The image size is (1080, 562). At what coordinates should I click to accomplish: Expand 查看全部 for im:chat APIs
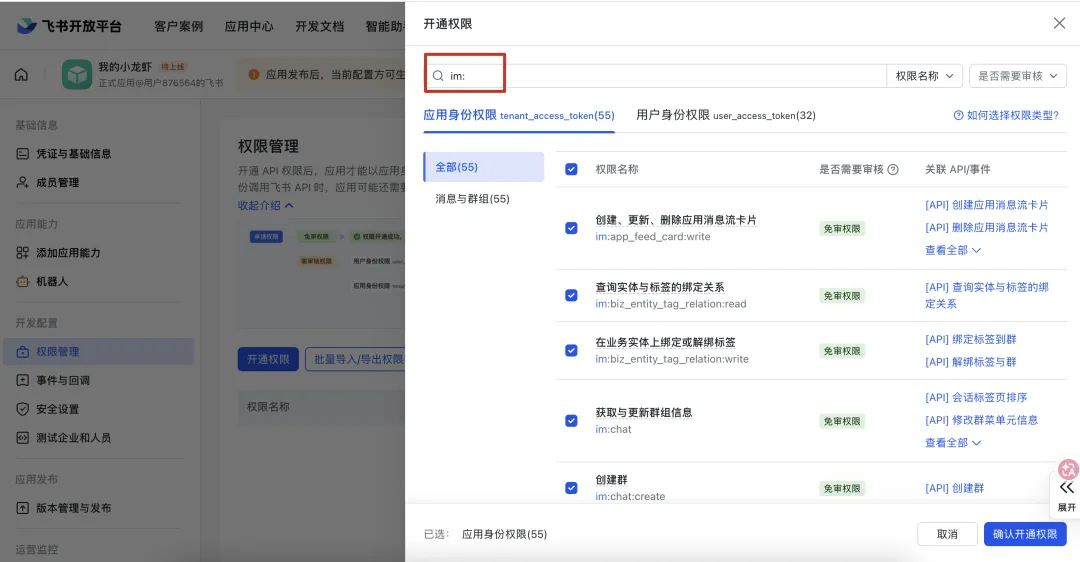point(953,442)
